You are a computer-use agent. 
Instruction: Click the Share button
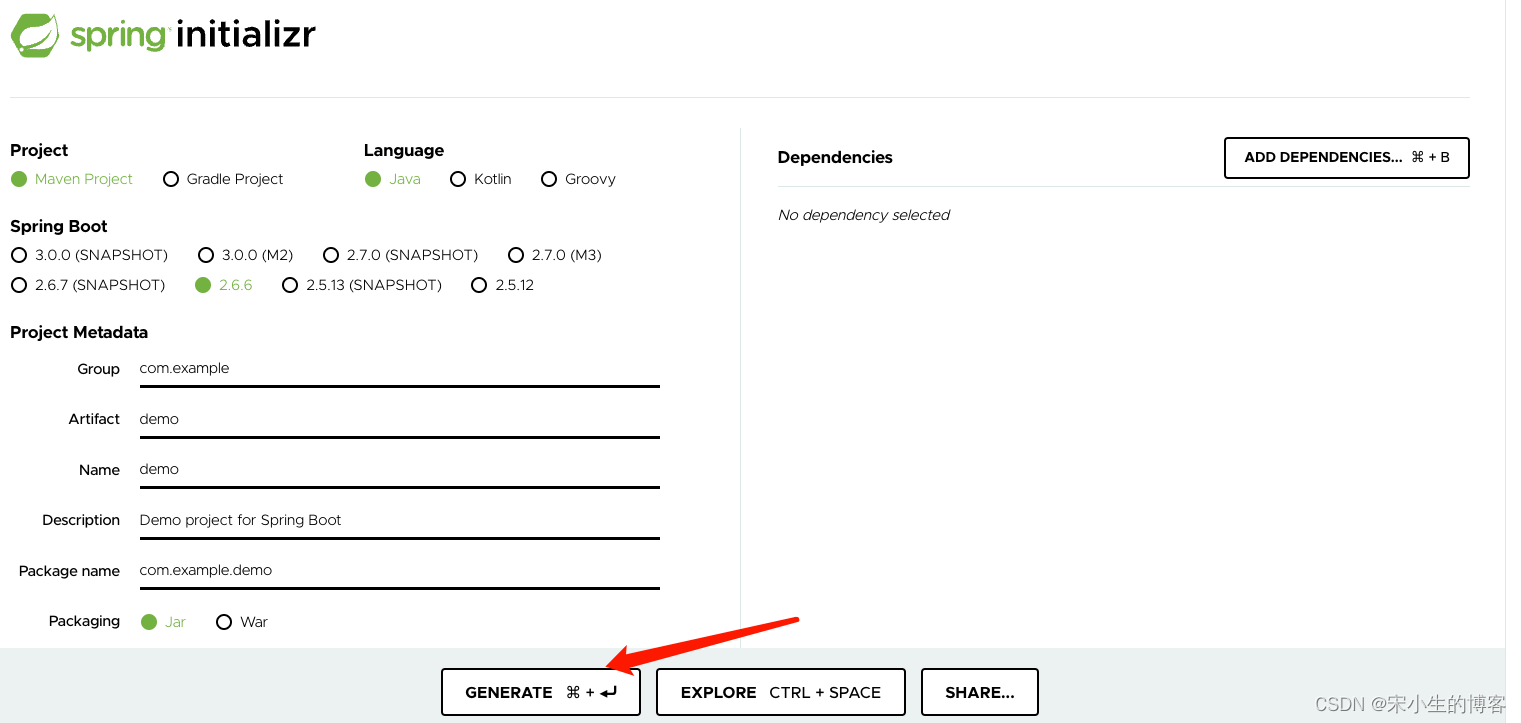click(979, 692)
